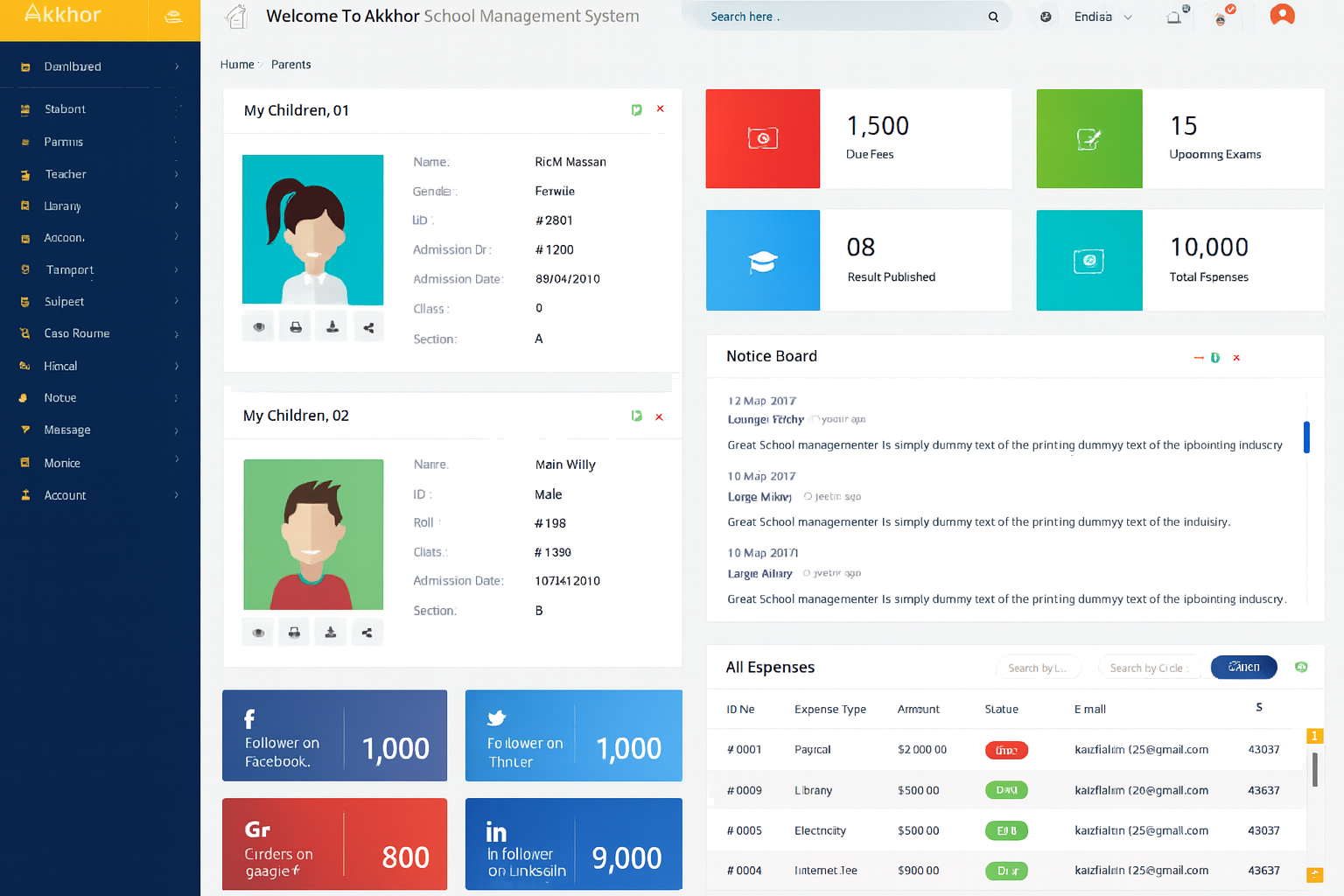
Task: Collapse the Notice Board with minus icon
Action: click(1199, 358)
